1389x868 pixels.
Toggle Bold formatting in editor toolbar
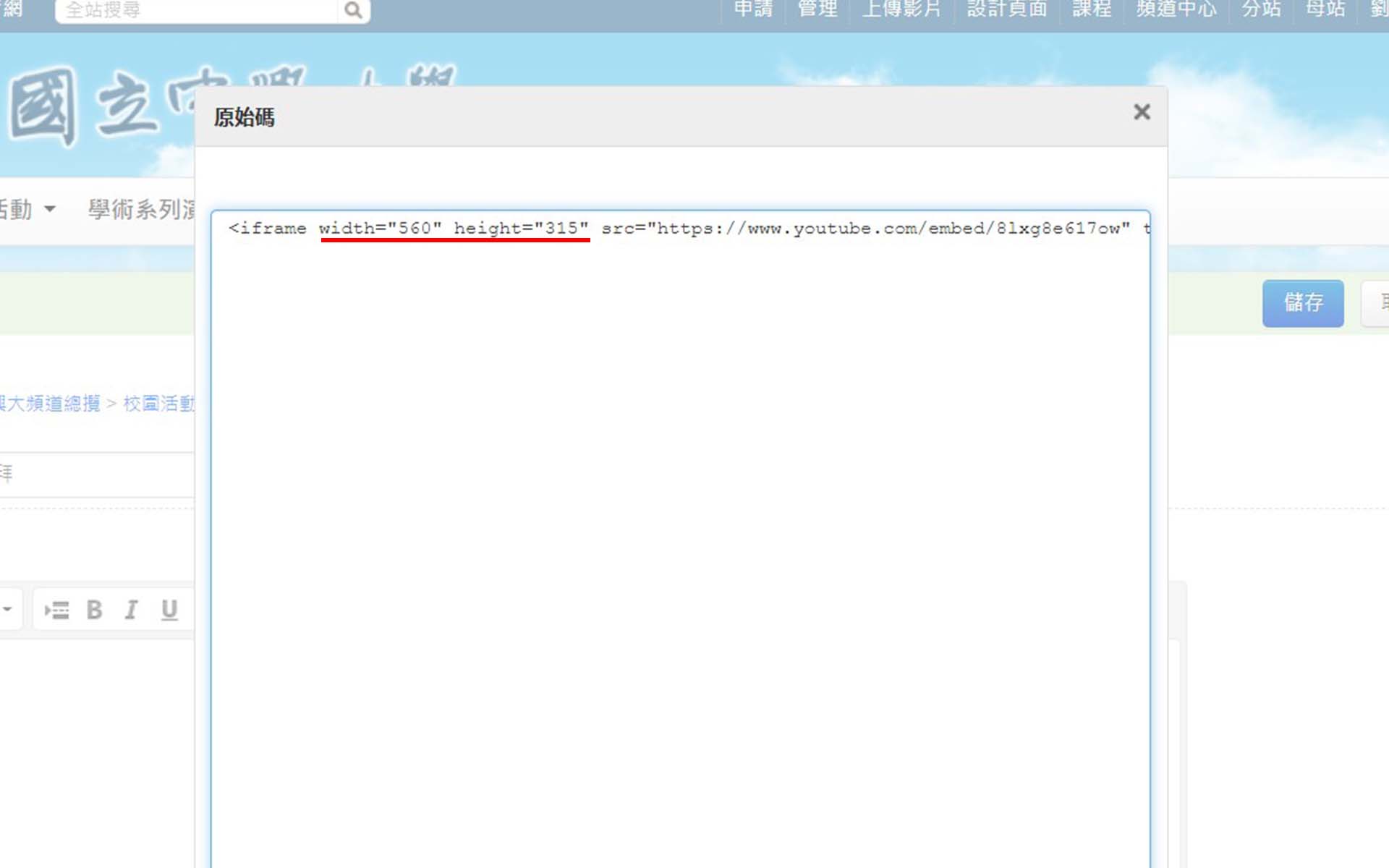94,610
